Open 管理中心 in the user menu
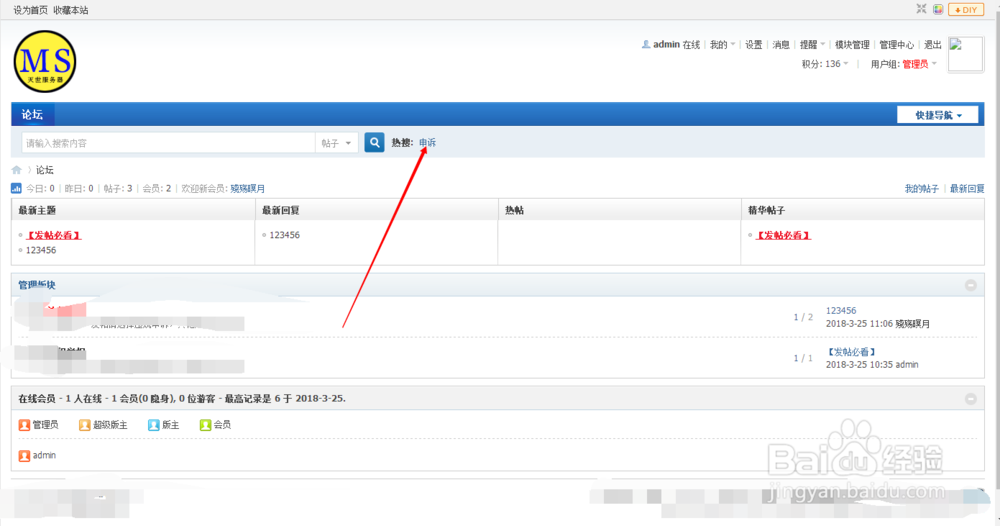Screen dimensions: 1000x526 (897, 45)
